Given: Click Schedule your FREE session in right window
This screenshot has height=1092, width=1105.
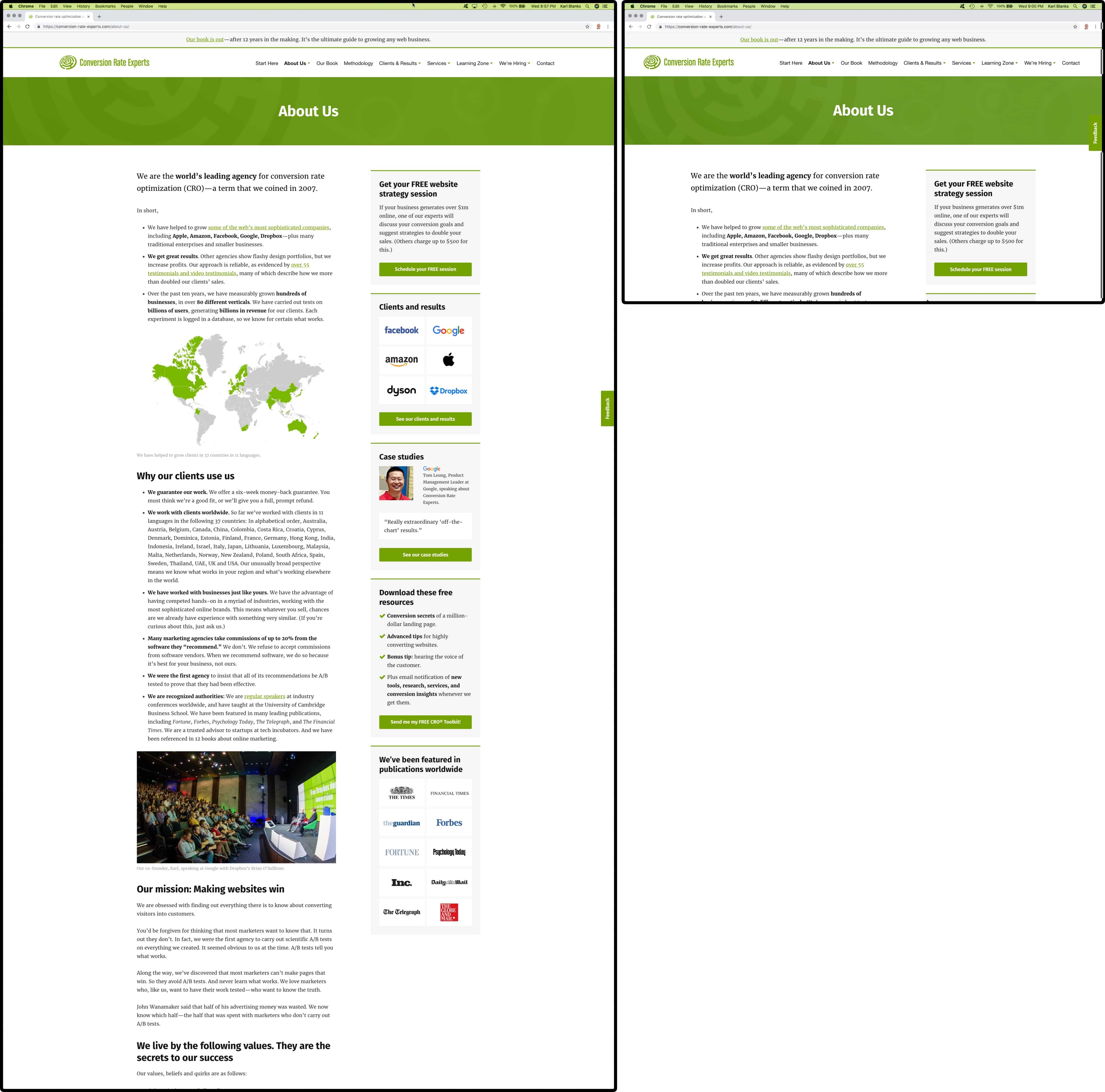Looking at the screenshot, I should pos(980,269).
